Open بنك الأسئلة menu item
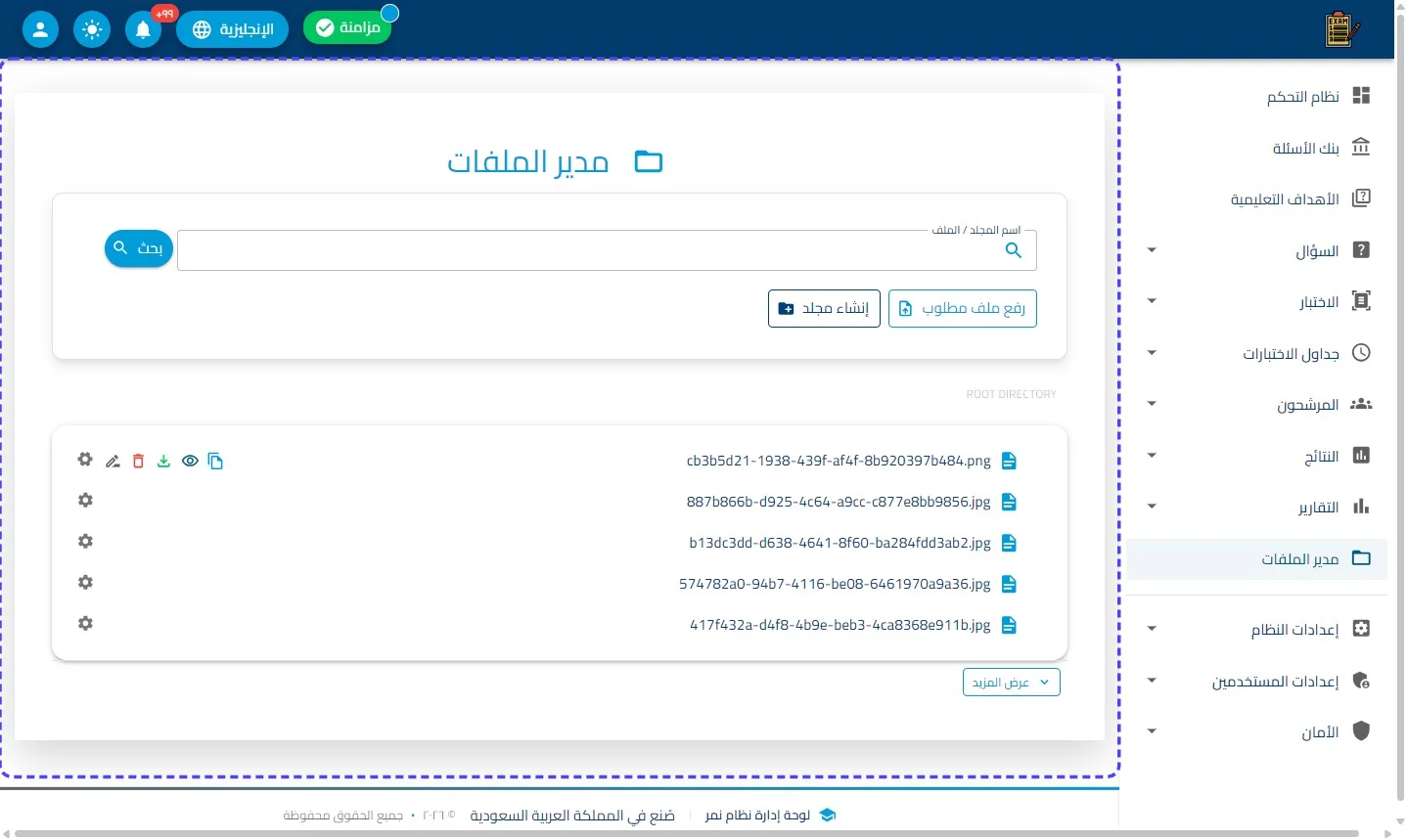Viewport: 1407px width, 840px height. tap(1256, 148)
